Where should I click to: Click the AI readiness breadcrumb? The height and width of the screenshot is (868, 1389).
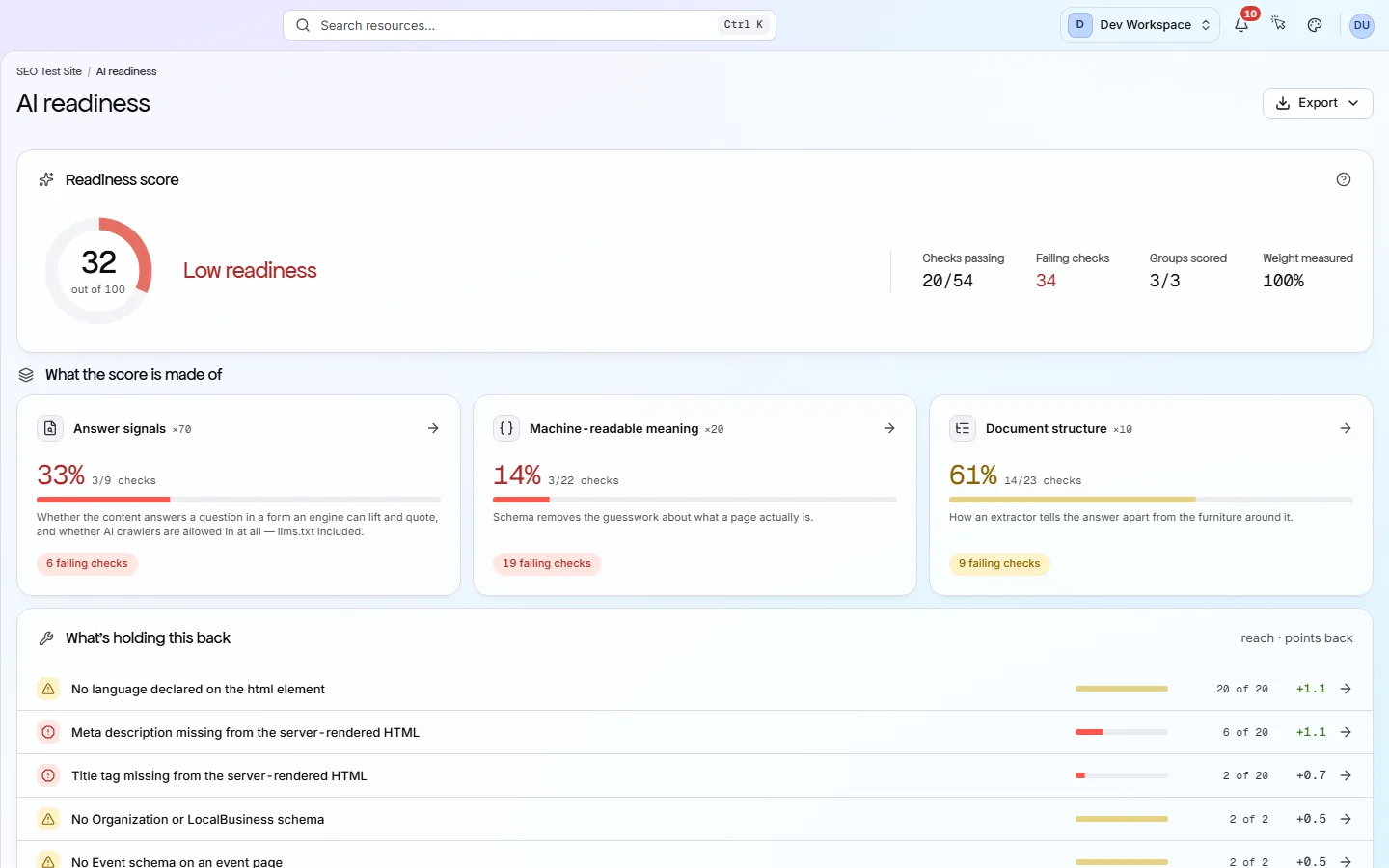126,71
